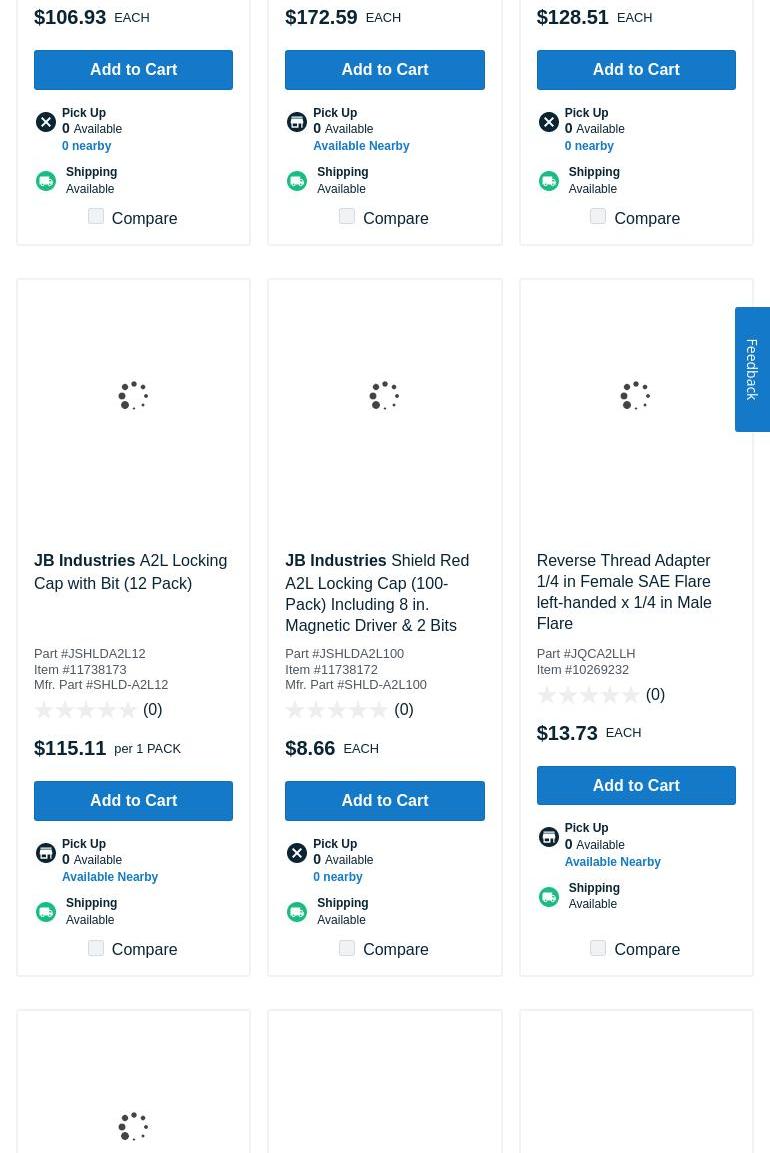Click pickup unavailable icon for $106.93 item
770x1153 pixels.
tap(46, 122)
